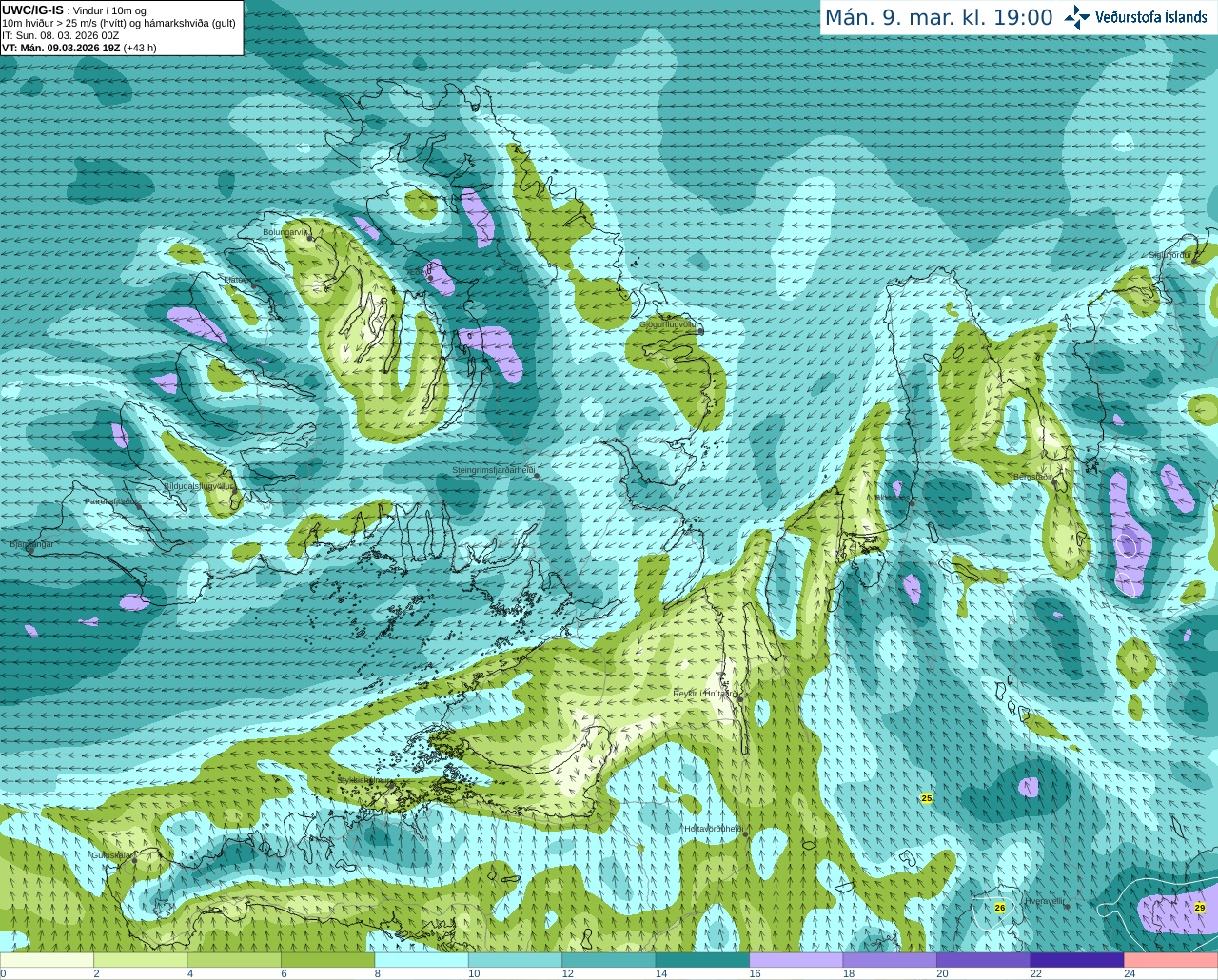The image size is (1218, 980).
Task: Select the 10–12 m/s legend swatch
Action: [x=515, y=960]
